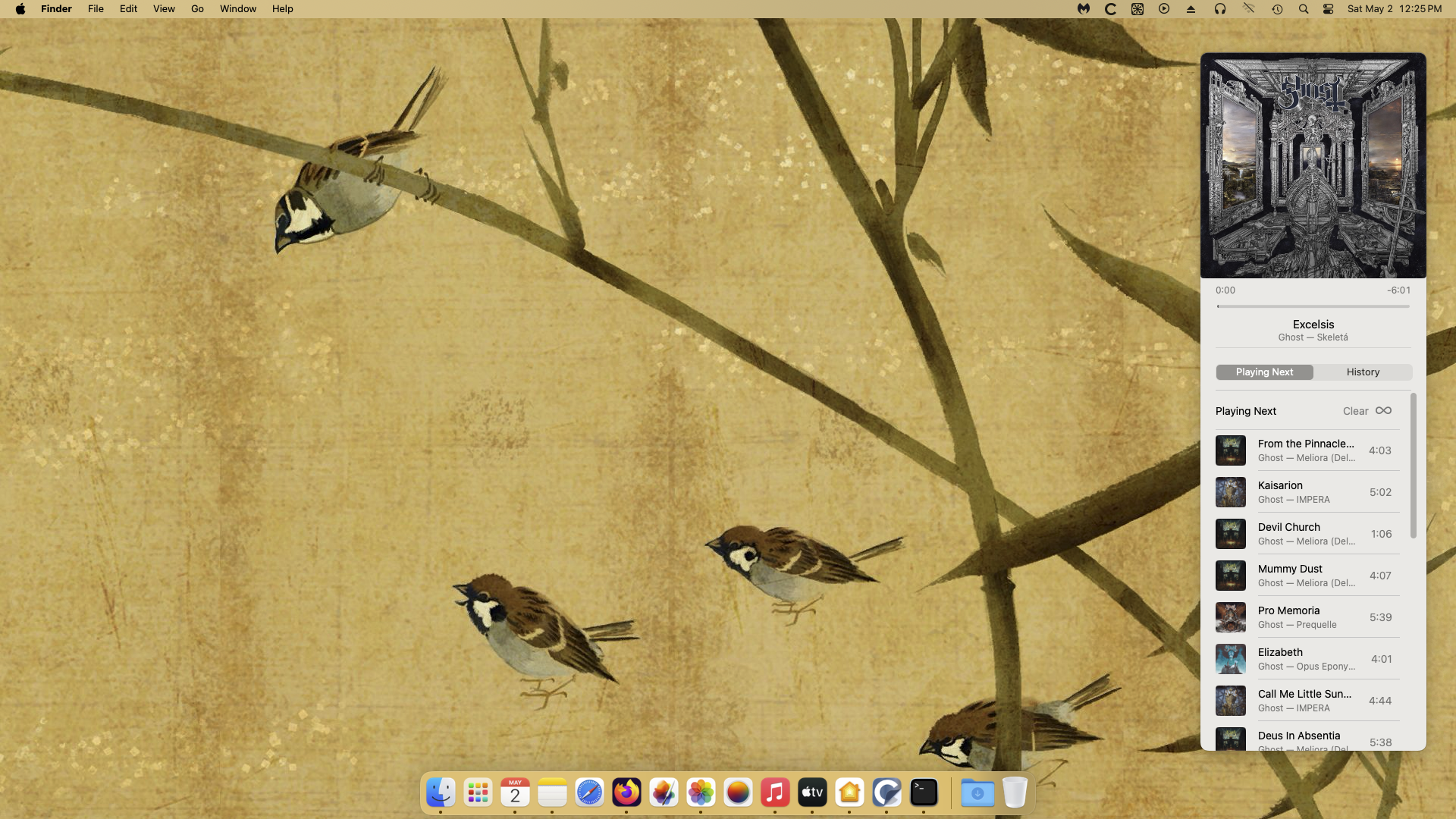Select Pro Memoria in the queue

click(x=1307, y=617)
